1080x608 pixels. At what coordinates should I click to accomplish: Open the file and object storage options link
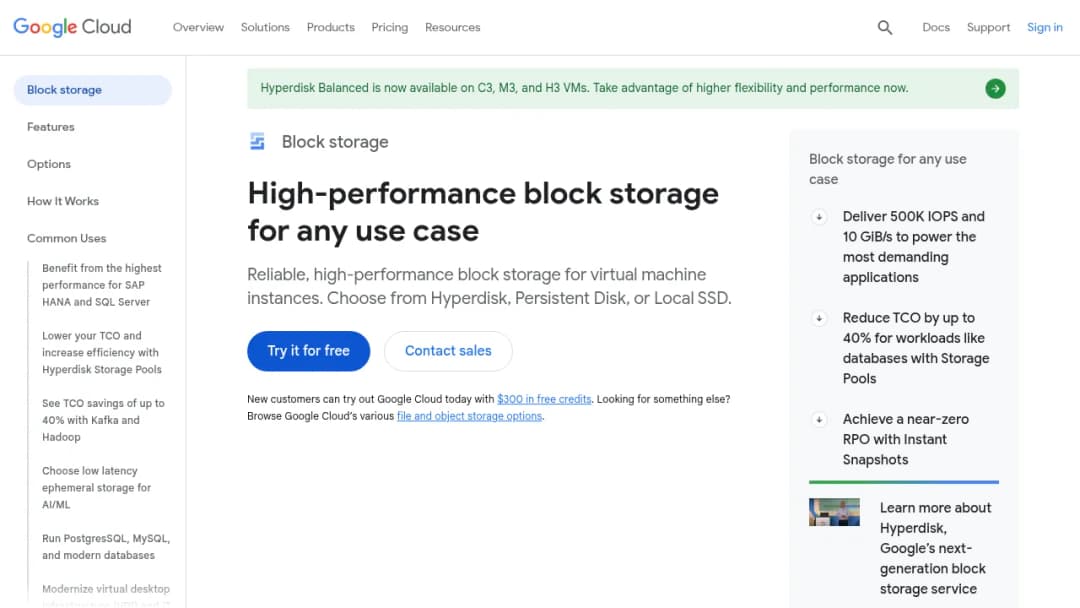pyautogui.click(x=470, y=417)
